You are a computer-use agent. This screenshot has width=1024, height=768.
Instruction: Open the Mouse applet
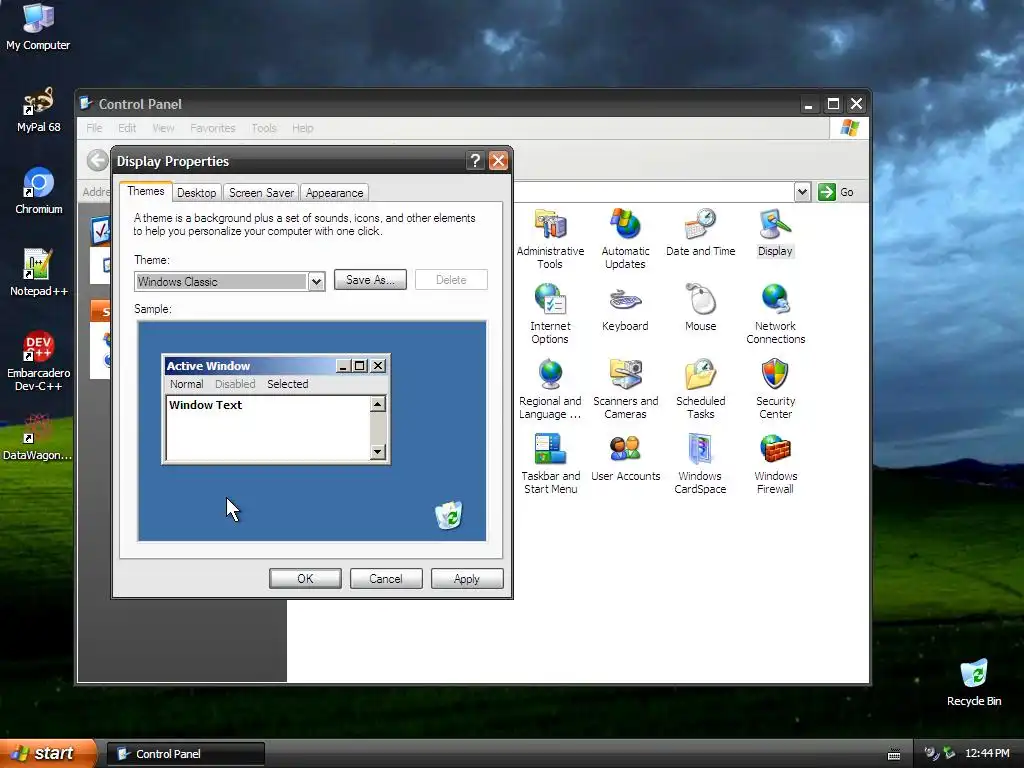(700, 308)
